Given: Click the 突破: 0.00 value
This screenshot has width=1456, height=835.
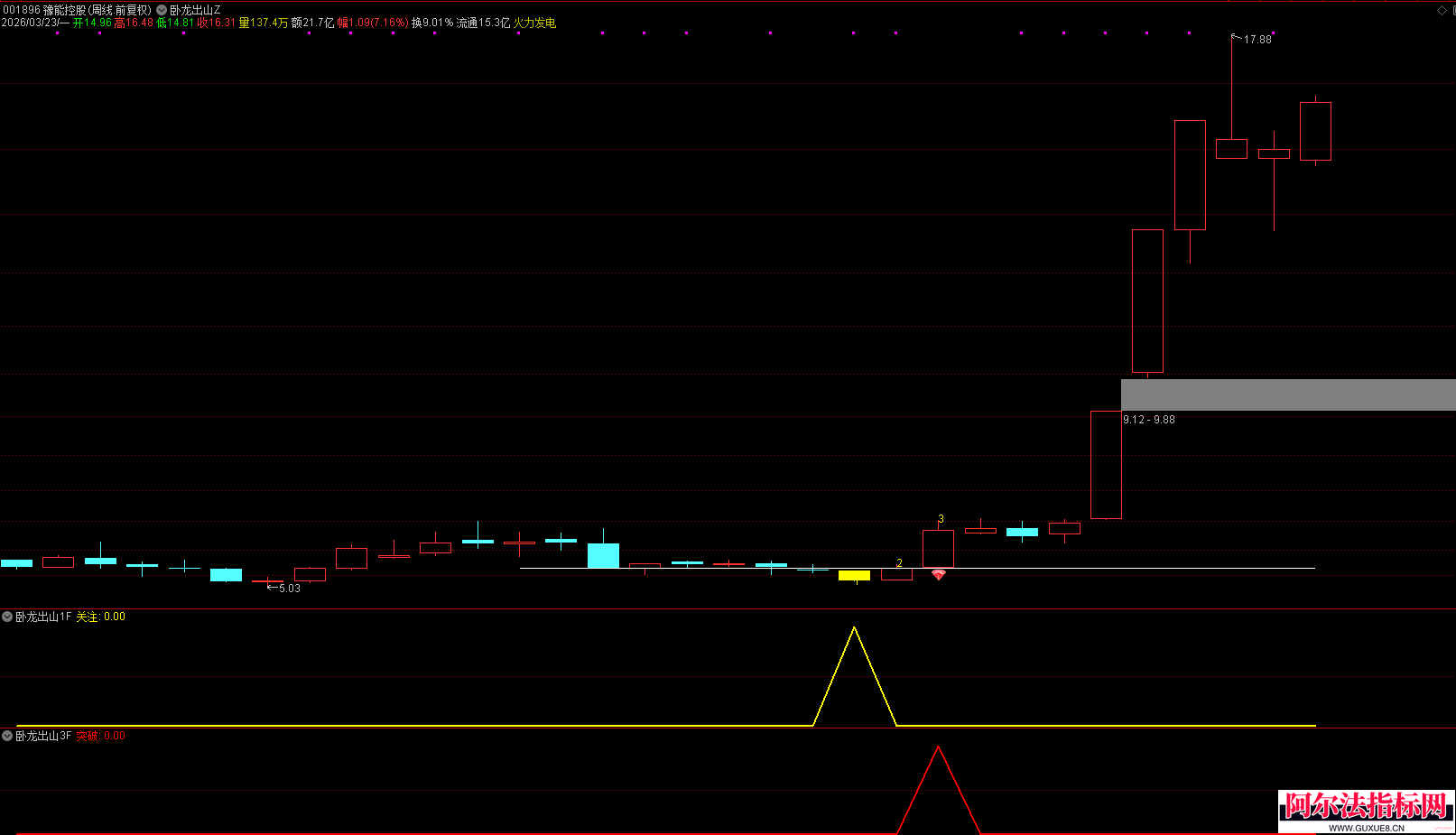Looking at the screenshot, I should pos(101,736).
